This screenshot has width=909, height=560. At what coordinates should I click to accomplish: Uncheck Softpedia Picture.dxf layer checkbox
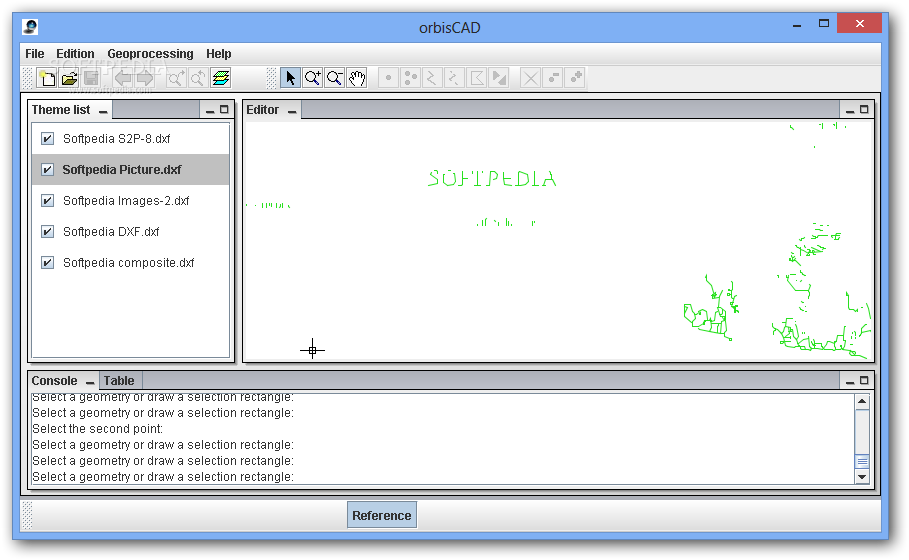coord(48,169)
